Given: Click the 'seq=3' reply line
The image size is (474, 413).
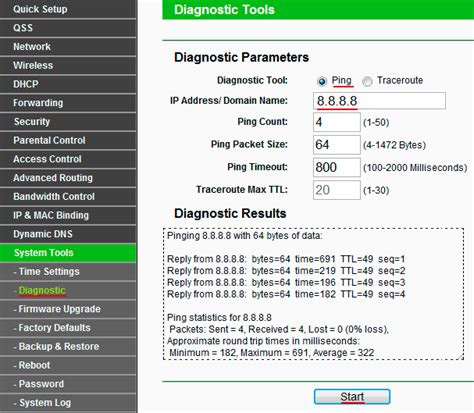Looking at the screenshot, I should pos(286,282).
